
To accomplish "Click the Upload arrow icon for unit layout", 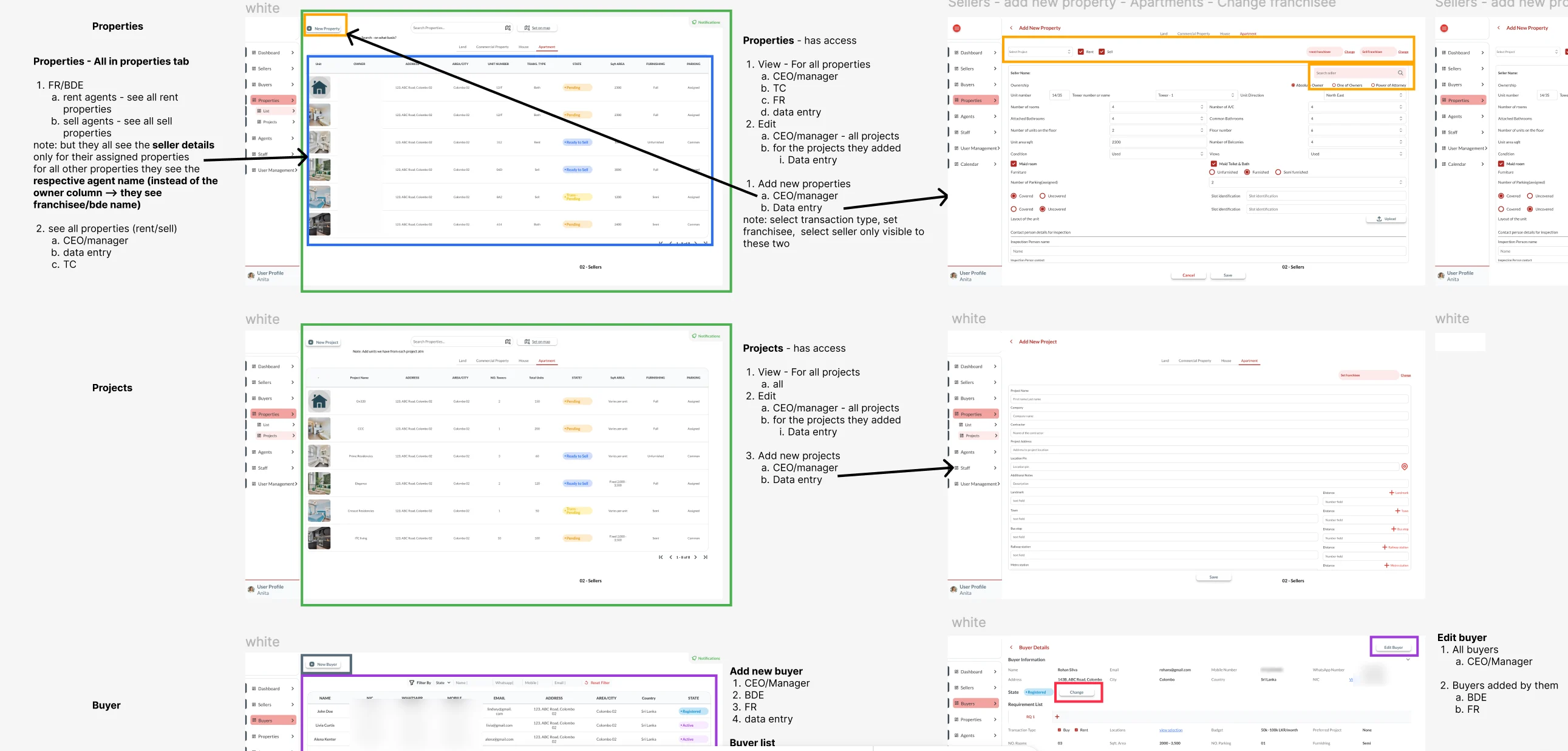I will [1379, 219].
